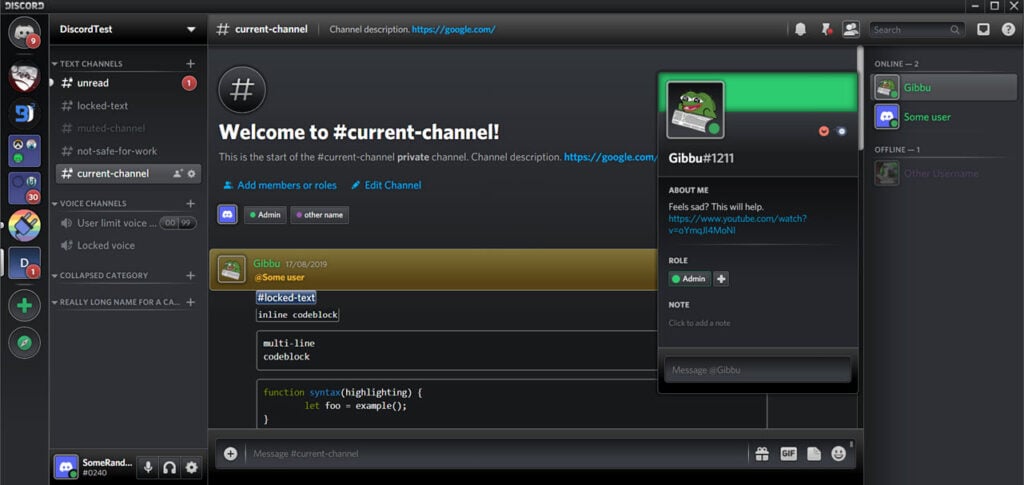Open gift Nitro icon in message bar
Image resolution: width=1024 pixels, height=485 pixels.
pyautogui.click(x=762, y=454)
